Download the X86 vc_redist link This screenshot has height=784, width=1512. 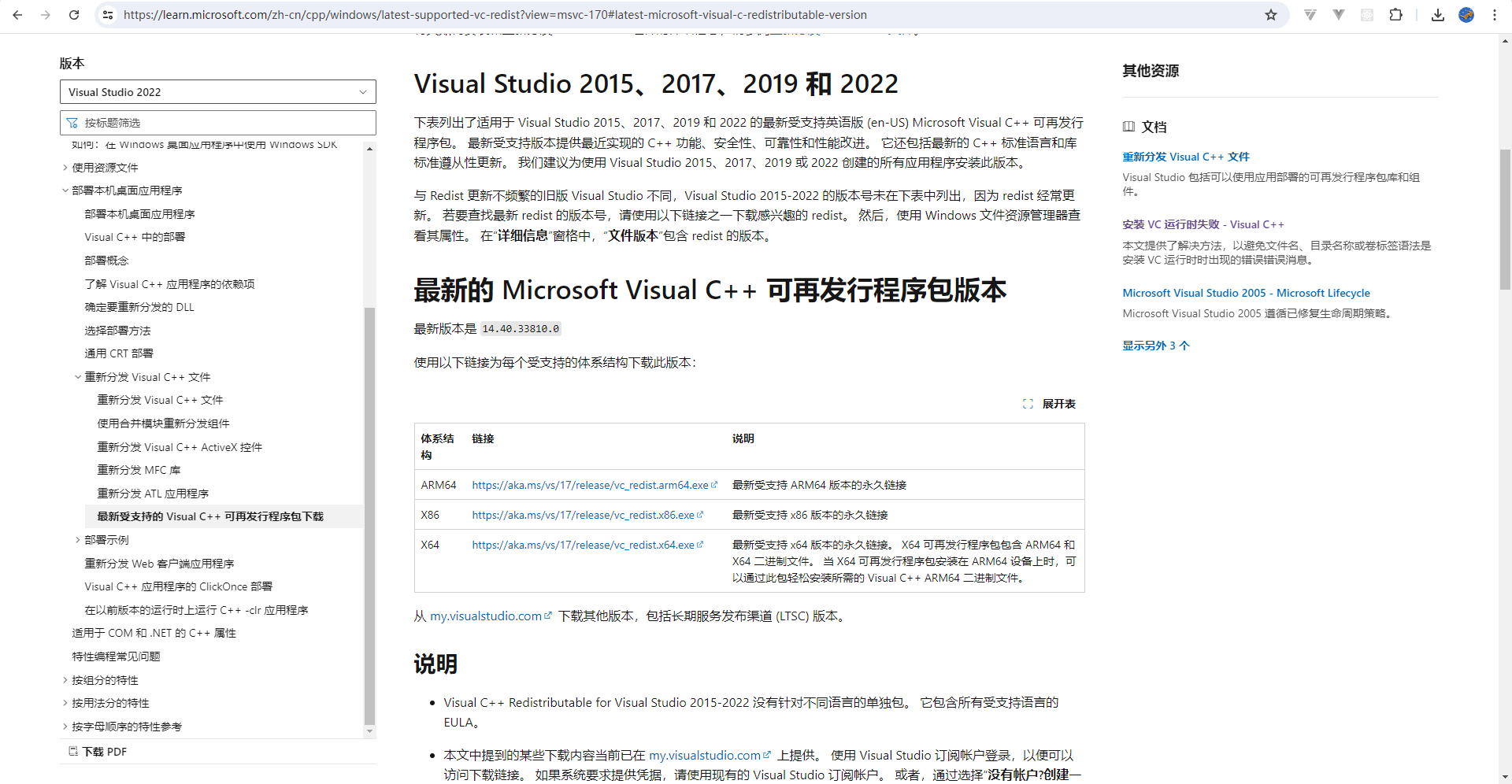(587, 515)
